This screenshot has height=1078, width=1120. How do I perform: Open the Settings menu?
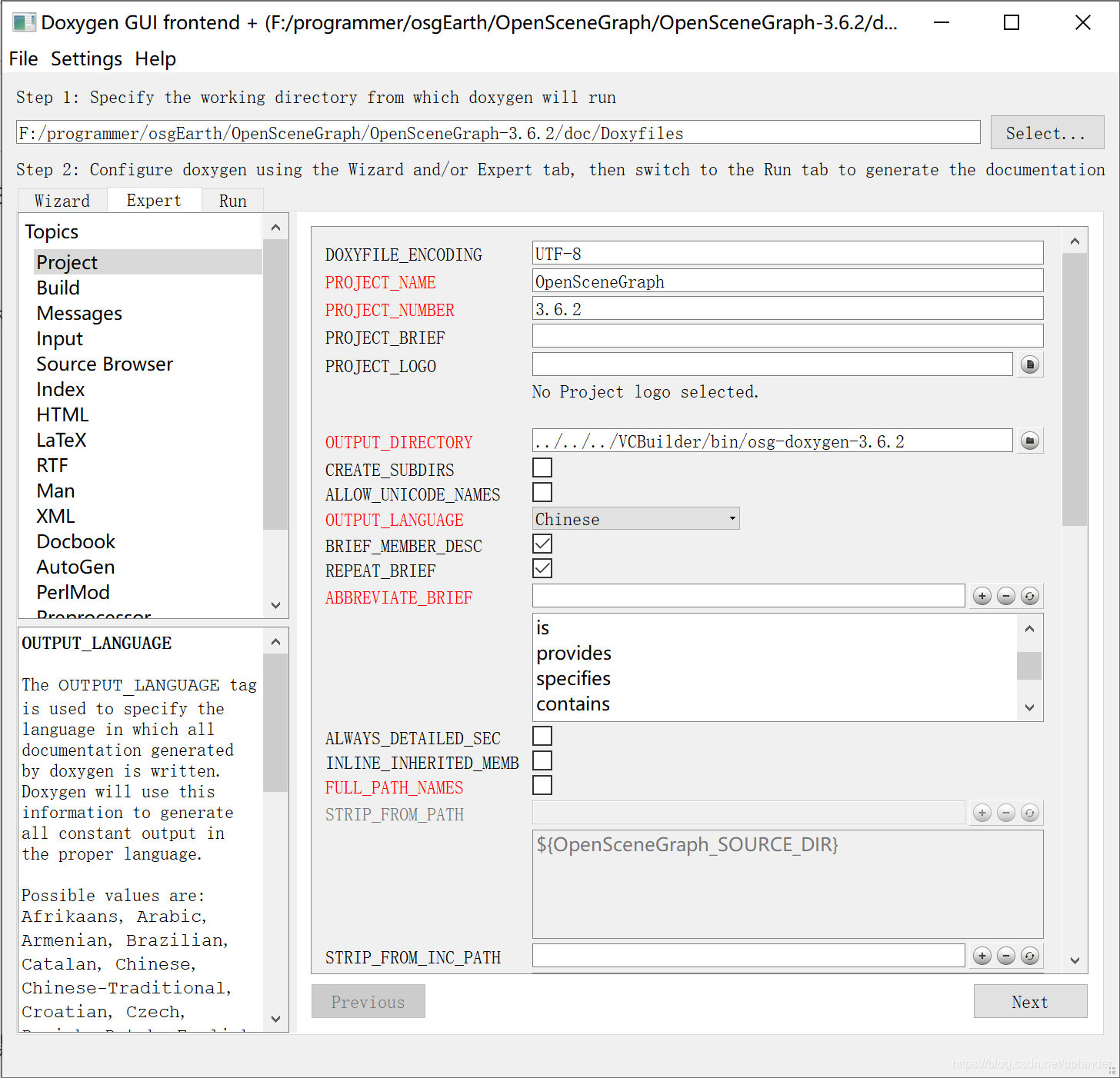[x=86, y=58]
